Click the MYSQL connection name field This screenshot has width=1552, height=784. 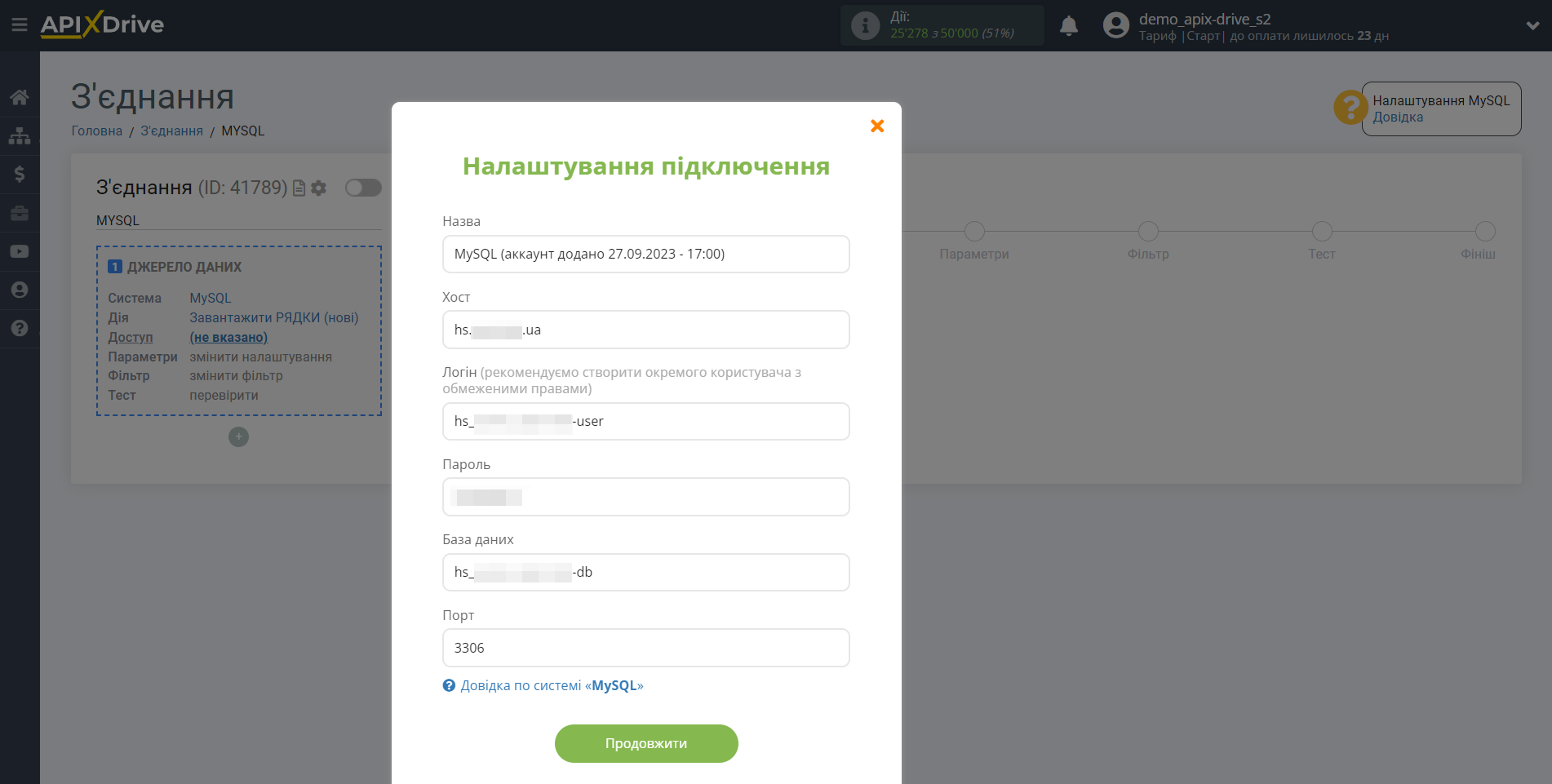pos(238,220)
